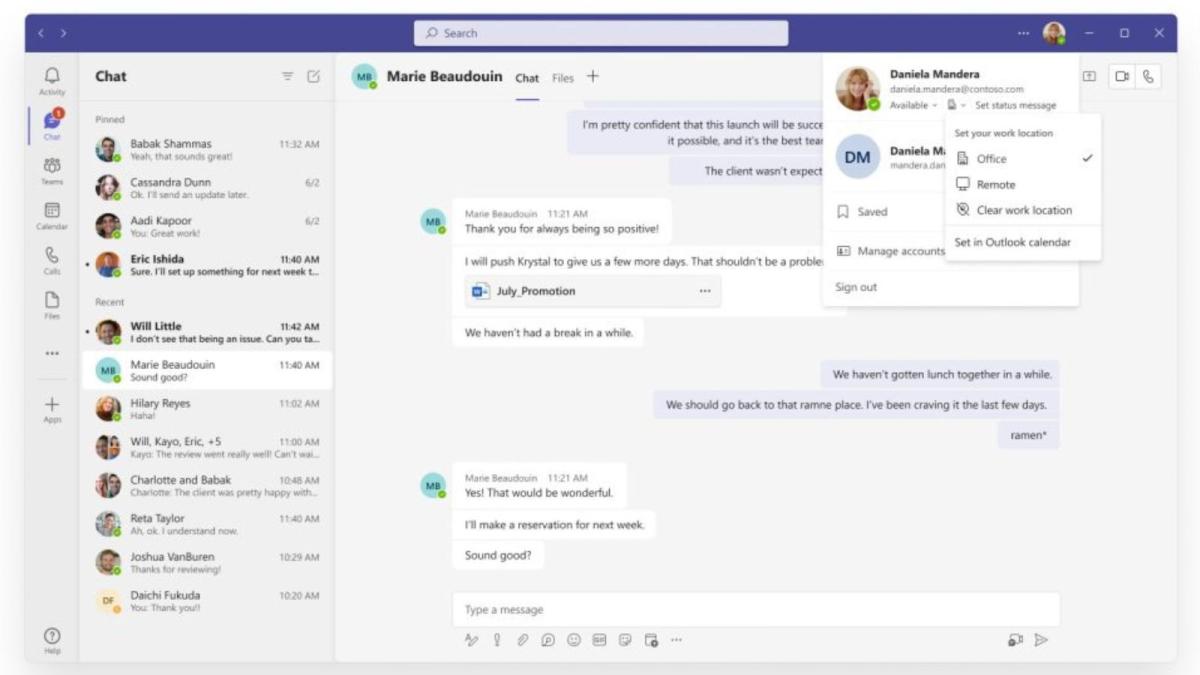Select Remote as work location
The width and height of the screenshot is (1200, 675).
pos(1023,185)
